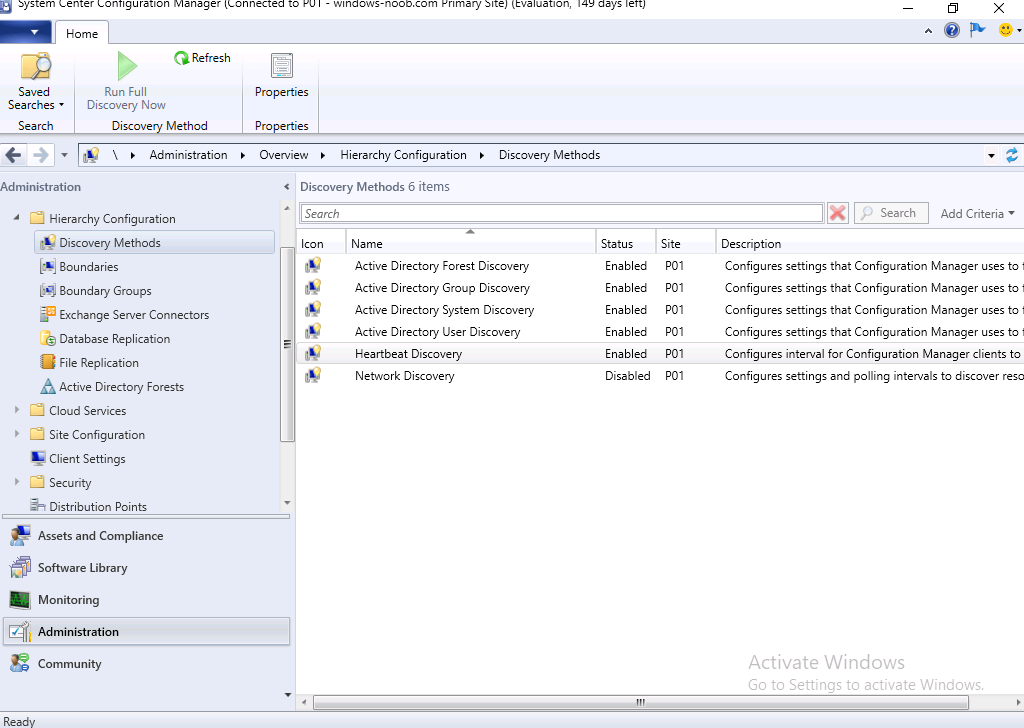Sort by the Status column header
The width and height of the screenshot is (1024, 728).
click(626, 244)
